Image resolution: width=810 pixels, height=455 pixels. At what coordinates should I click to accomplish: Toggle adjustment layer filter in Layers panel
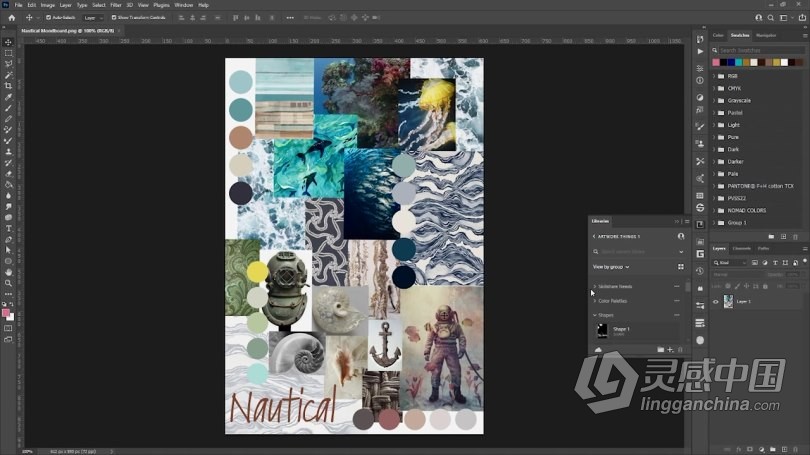click(765, 263)
